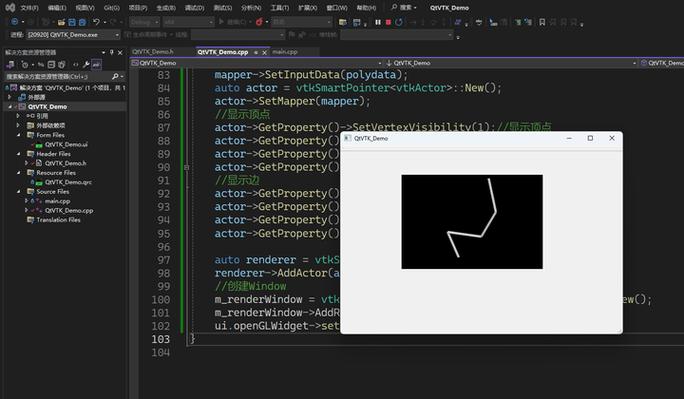Click the navigate backward circle icon
The height and width of the screenshot is (399, 684).
pos(14,22)
